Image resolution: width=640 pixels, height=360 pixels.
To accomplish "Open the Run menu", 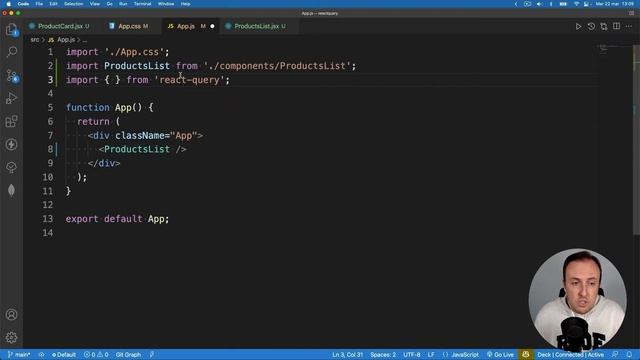I will pyautogui.click(x=123, y=4).
